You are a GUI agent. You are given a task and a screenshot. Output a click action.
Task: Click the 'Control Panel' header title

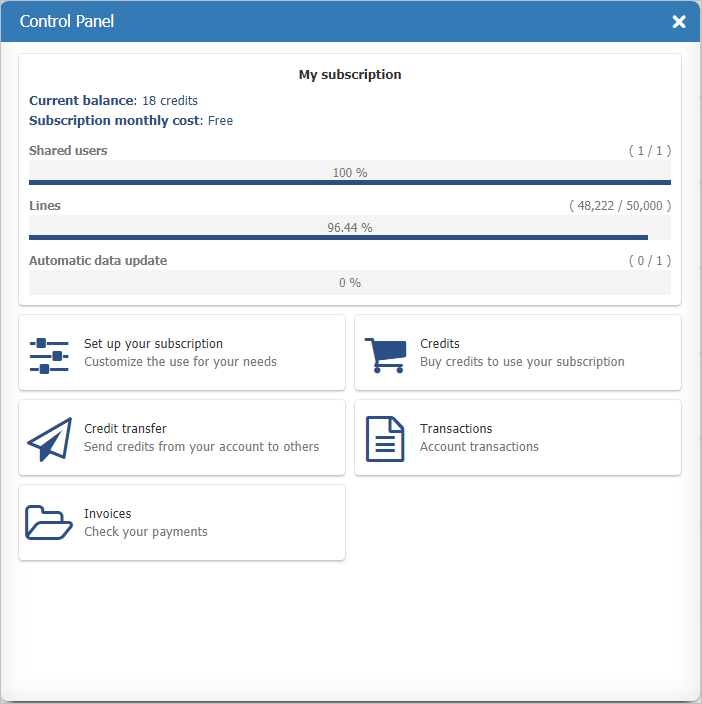pos(67,21)
